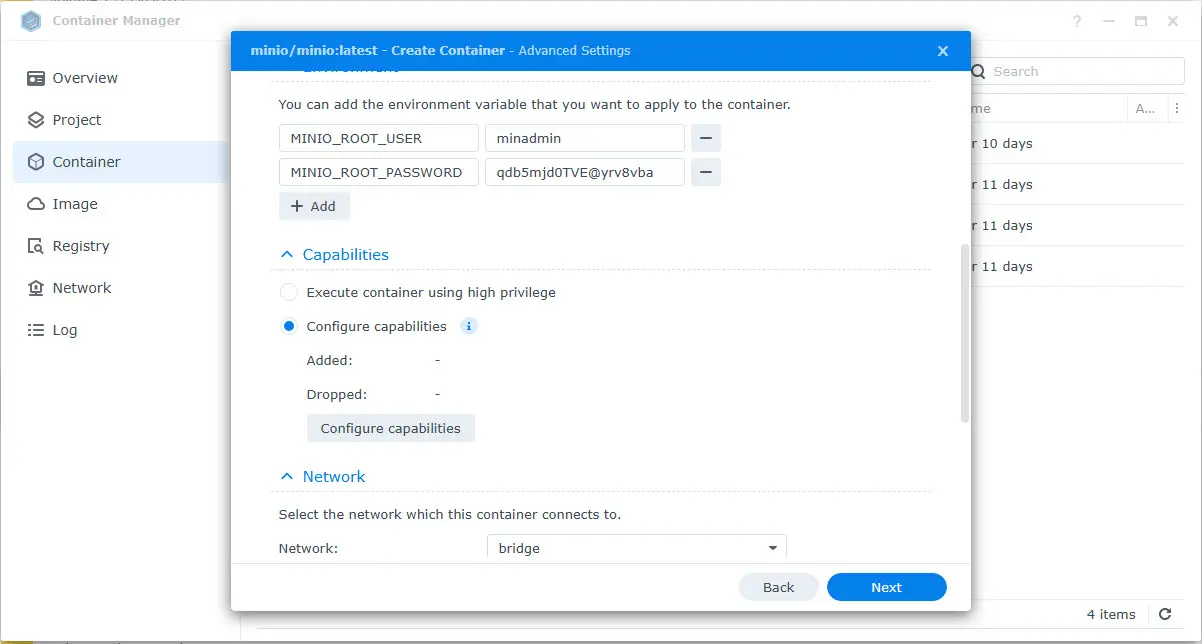Click the capabilities info icon

(469, 326)
